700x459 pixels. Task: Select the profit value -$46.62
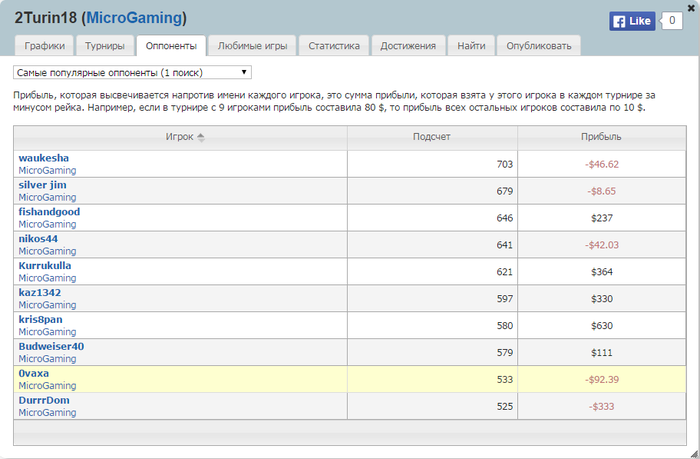602,164
